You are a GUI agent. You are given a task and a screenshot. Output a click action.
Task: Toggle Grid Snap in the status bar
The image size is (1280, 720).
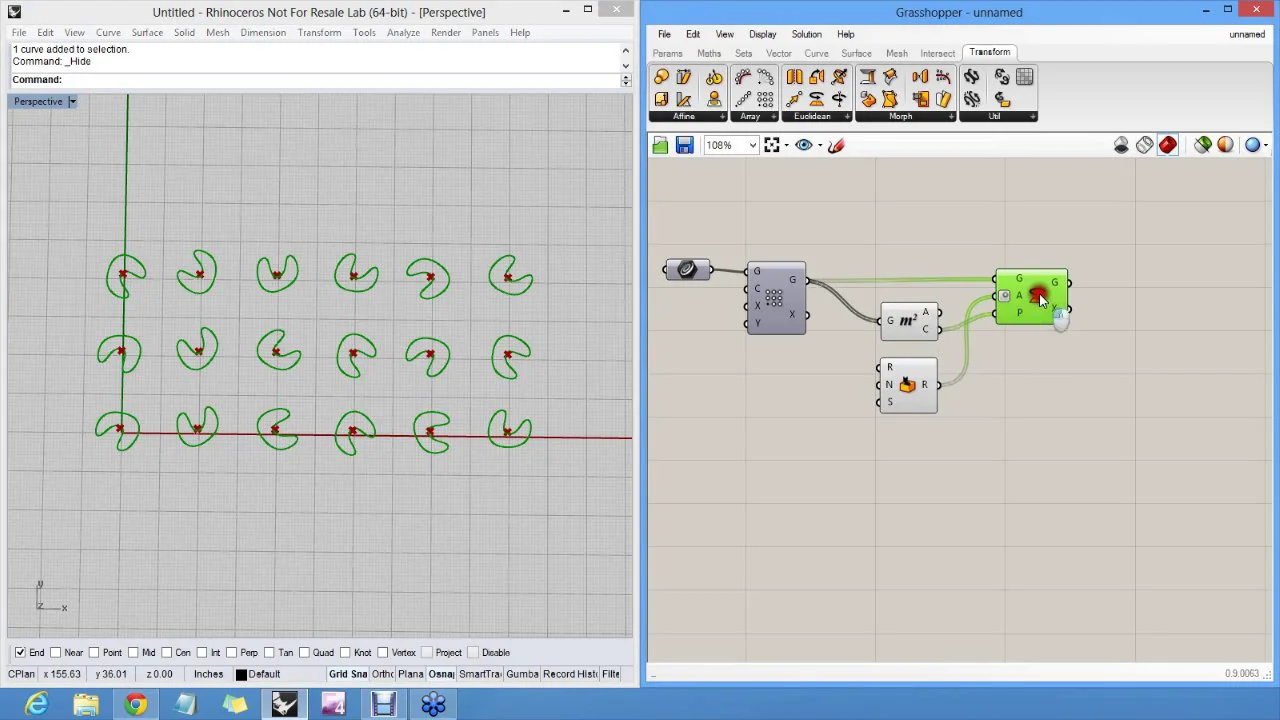pyautogui.click(x=348, y=674)
